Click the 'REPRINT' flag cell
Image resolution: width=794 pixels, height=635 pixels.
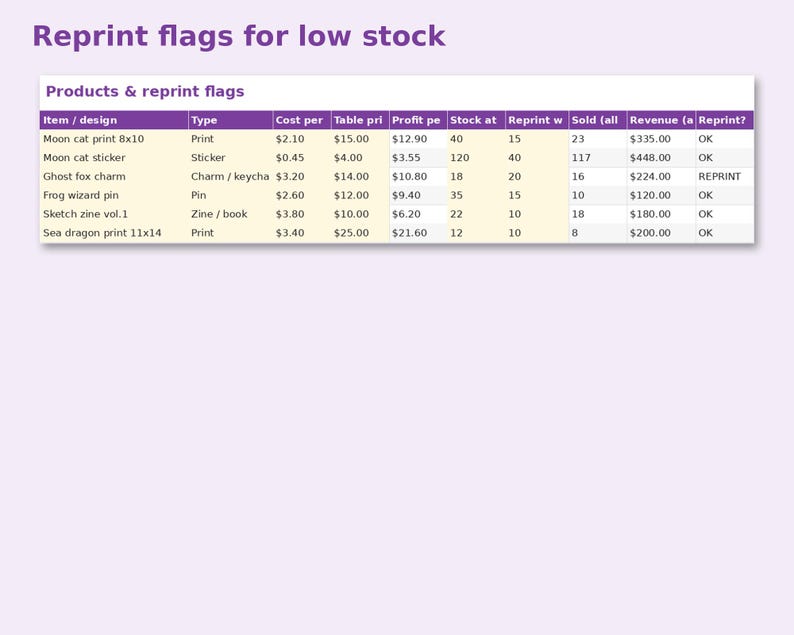[x=725, y=176]
